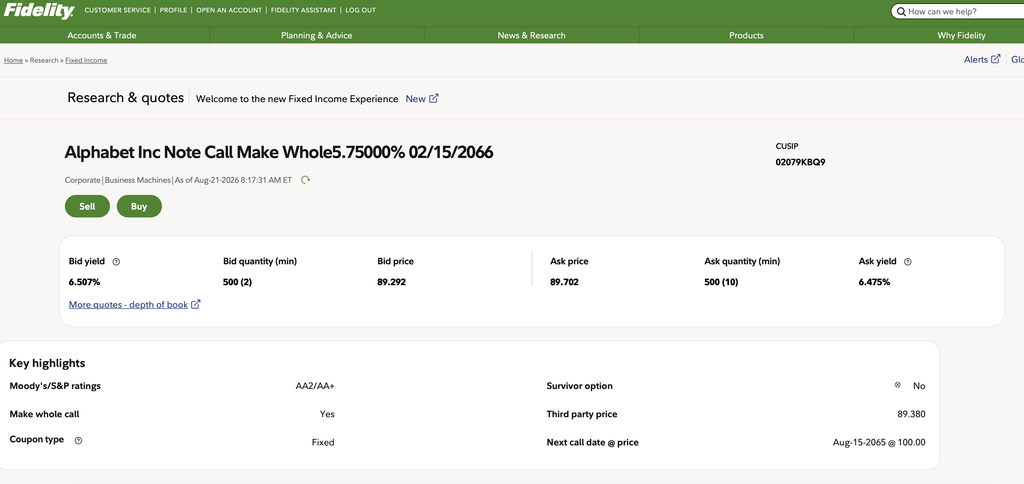This screenshot has width=1024, height=484.
Task: Click the Research breadcrumb text
Action: [44, 60]
